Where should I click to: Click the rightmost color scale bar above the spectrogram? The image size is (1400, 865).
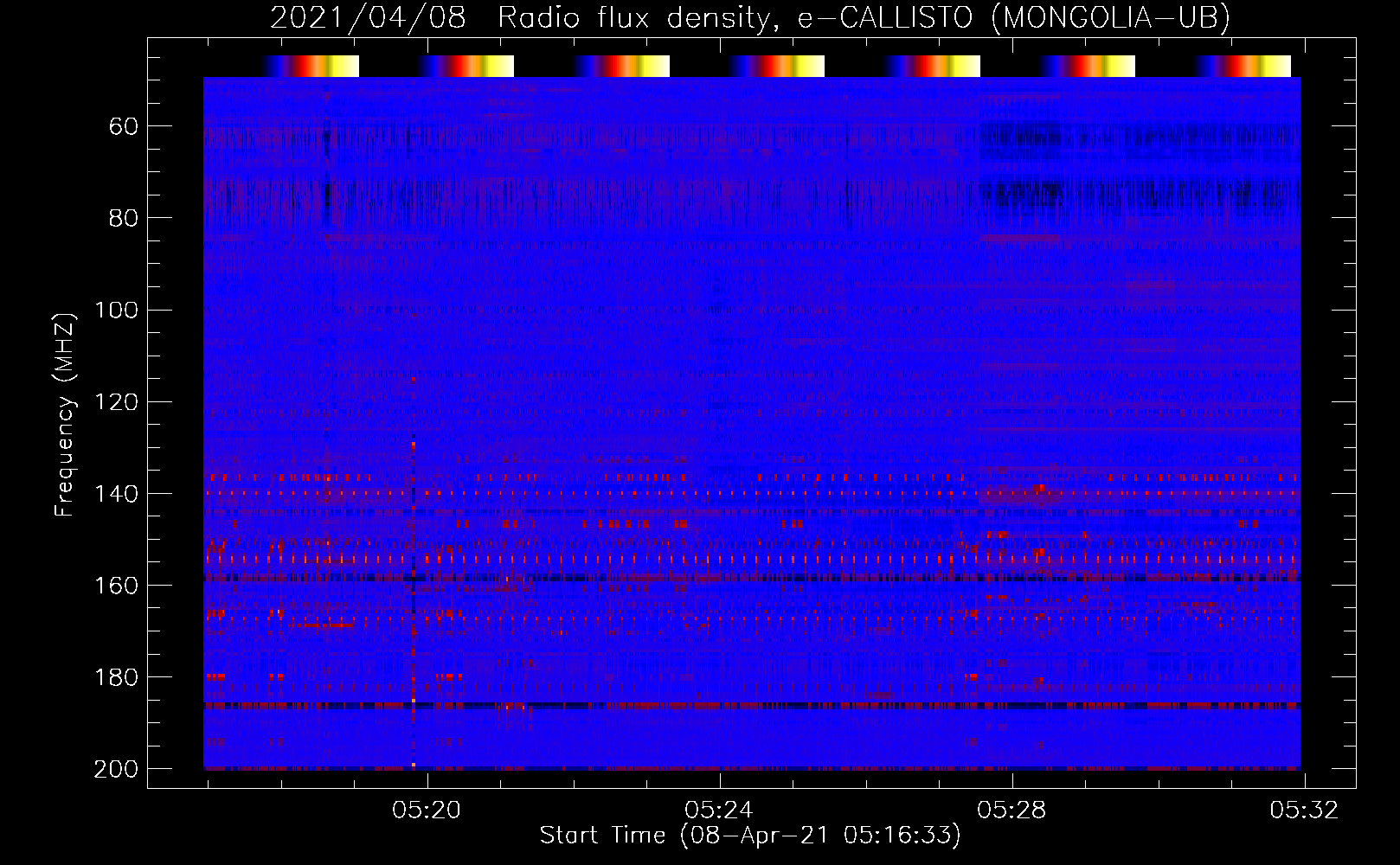(x=1243, y=66)
